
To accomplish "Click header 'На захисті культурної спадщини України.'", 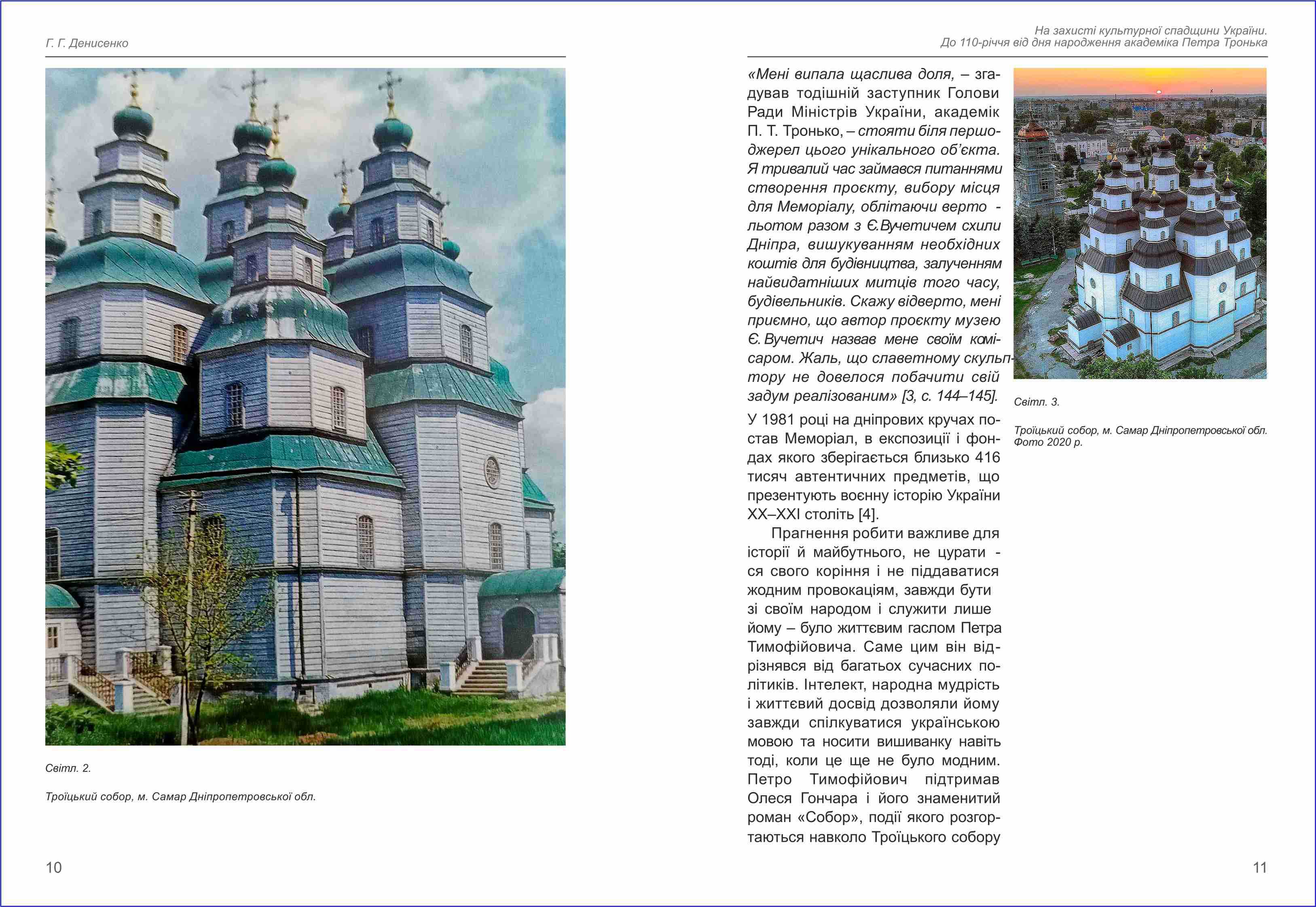I will [1151, 31].
